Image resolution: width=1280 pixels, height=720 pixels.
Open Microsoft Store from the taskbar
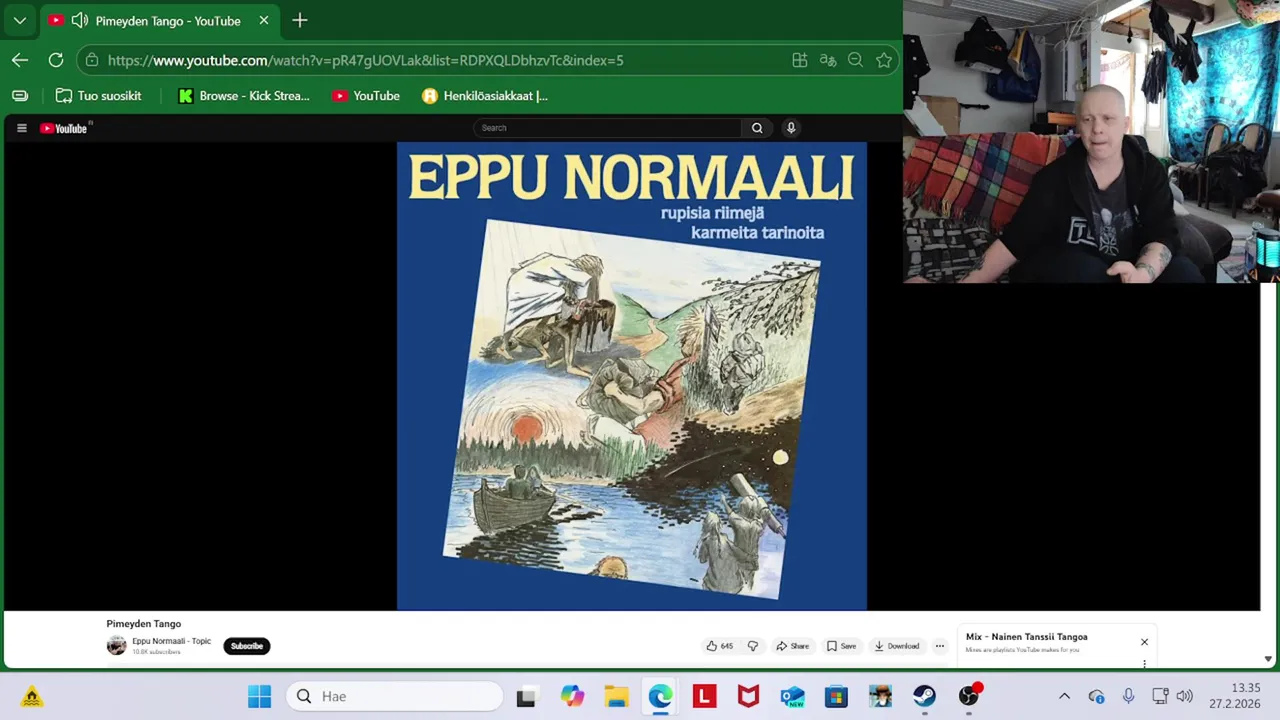pyautogui.click(x=836, y=696)
